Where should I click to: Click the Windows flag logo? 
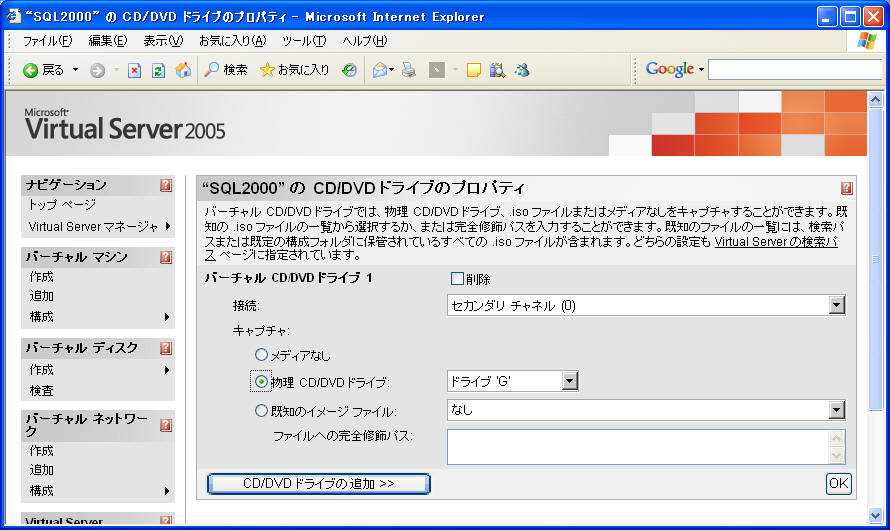pyautogui.click(x=866, y=41)
